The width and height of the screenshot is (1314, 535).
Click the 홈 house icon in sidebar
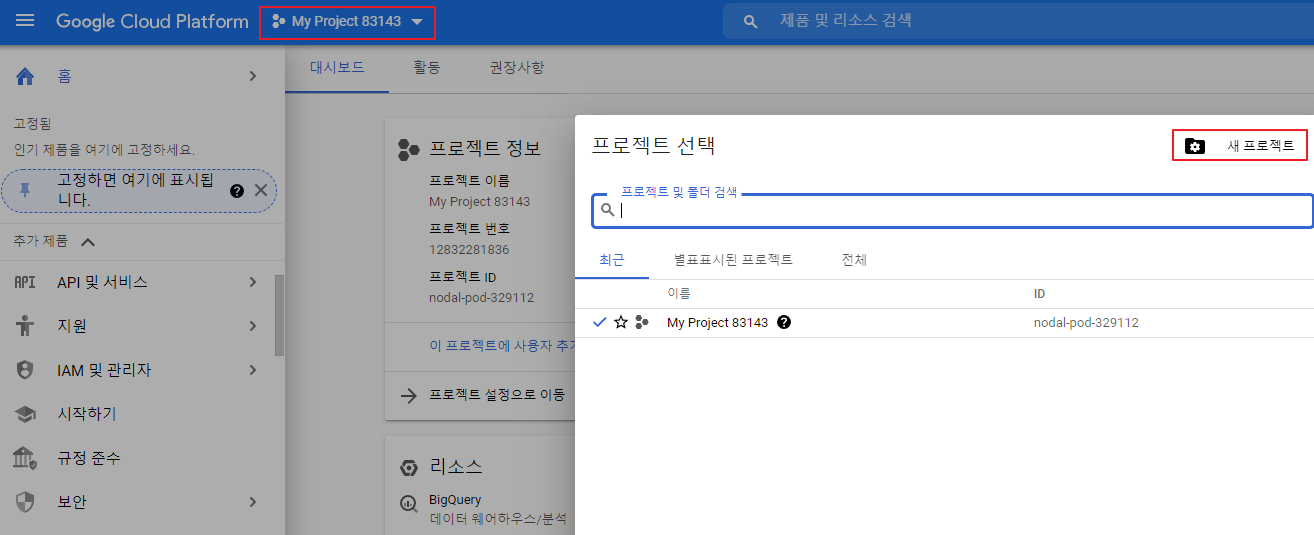point(26,76)
